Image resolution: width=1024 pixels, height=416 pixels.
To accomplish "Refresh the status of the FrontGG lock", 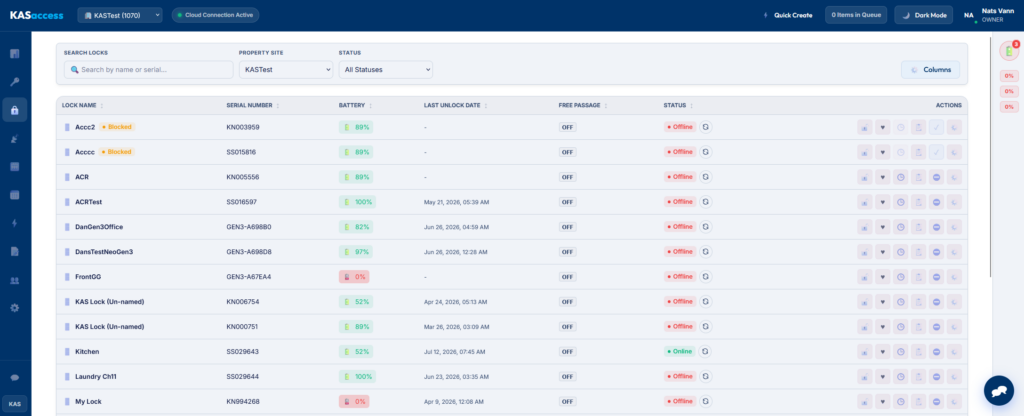I will pos(705,276).
